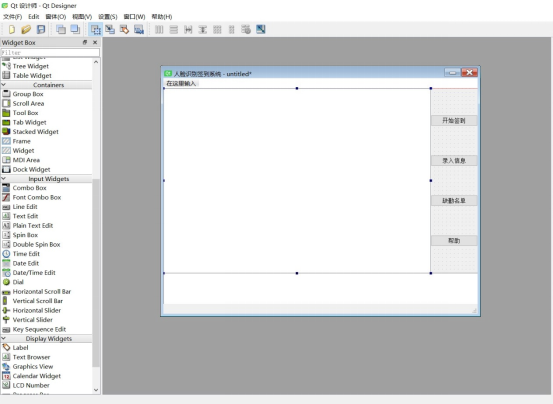Collapse the Display Widgets category

pos(4,338)
